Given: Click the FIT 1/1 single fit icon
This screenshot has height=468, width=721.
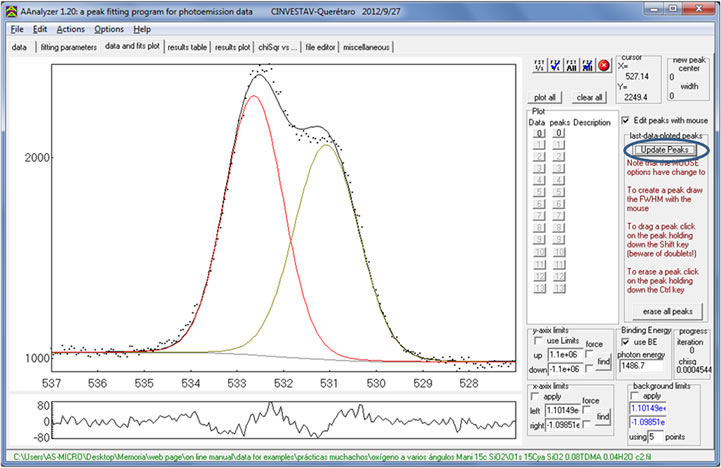Looking at the screenshot, I should 539,66.
